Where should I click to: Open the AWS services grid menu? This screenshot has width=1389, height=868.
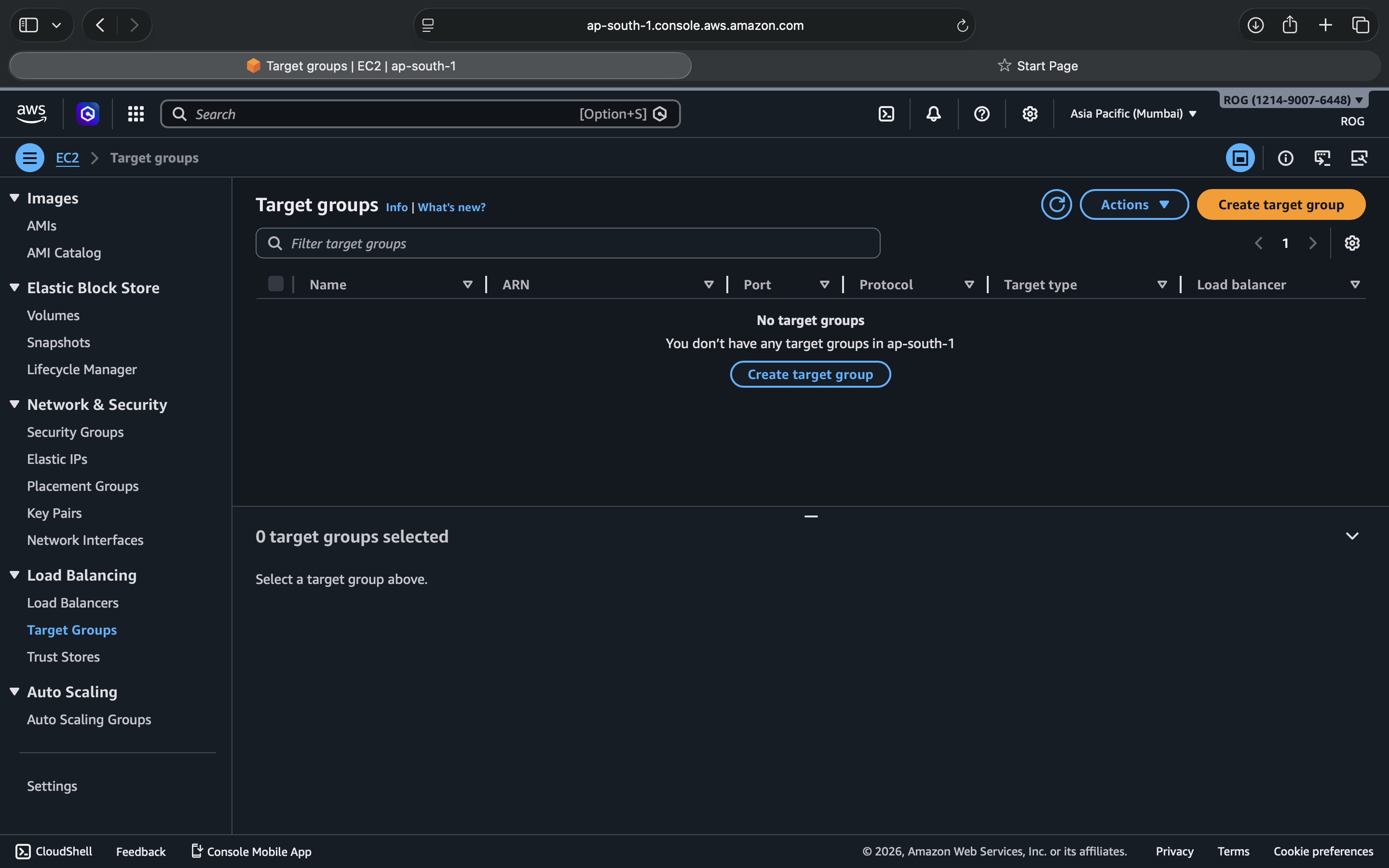(136, 114)
